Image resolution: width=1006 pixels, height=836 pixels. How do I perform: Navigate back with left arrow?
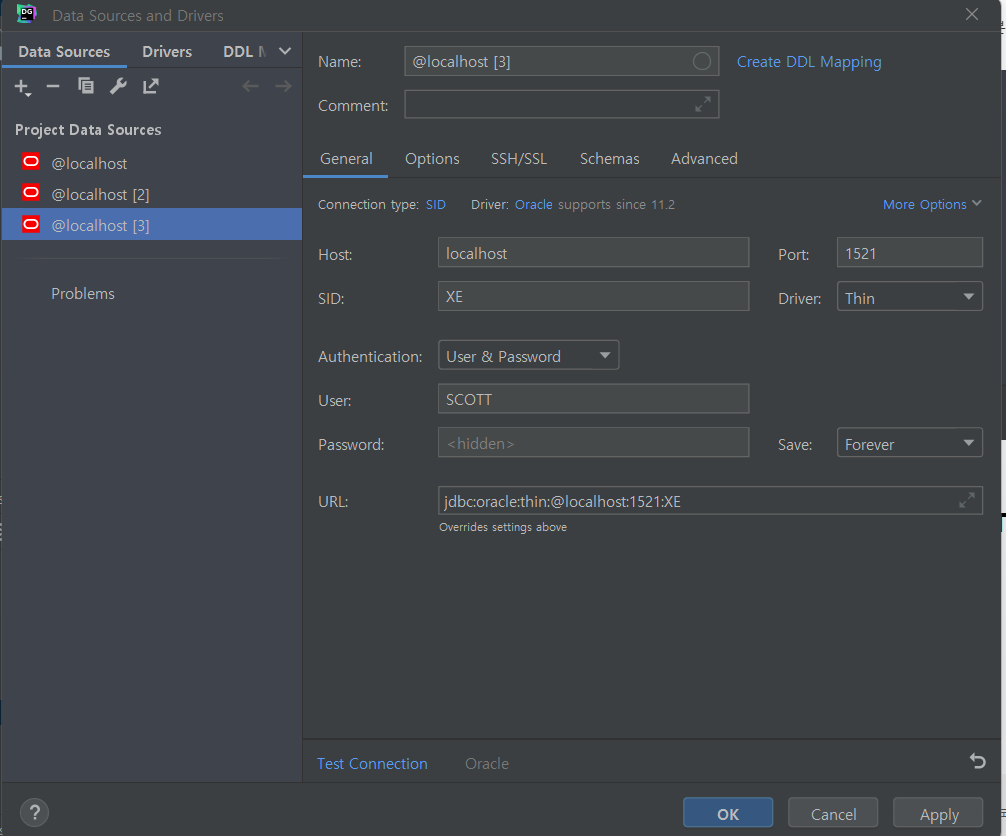(x=250, y=86)
